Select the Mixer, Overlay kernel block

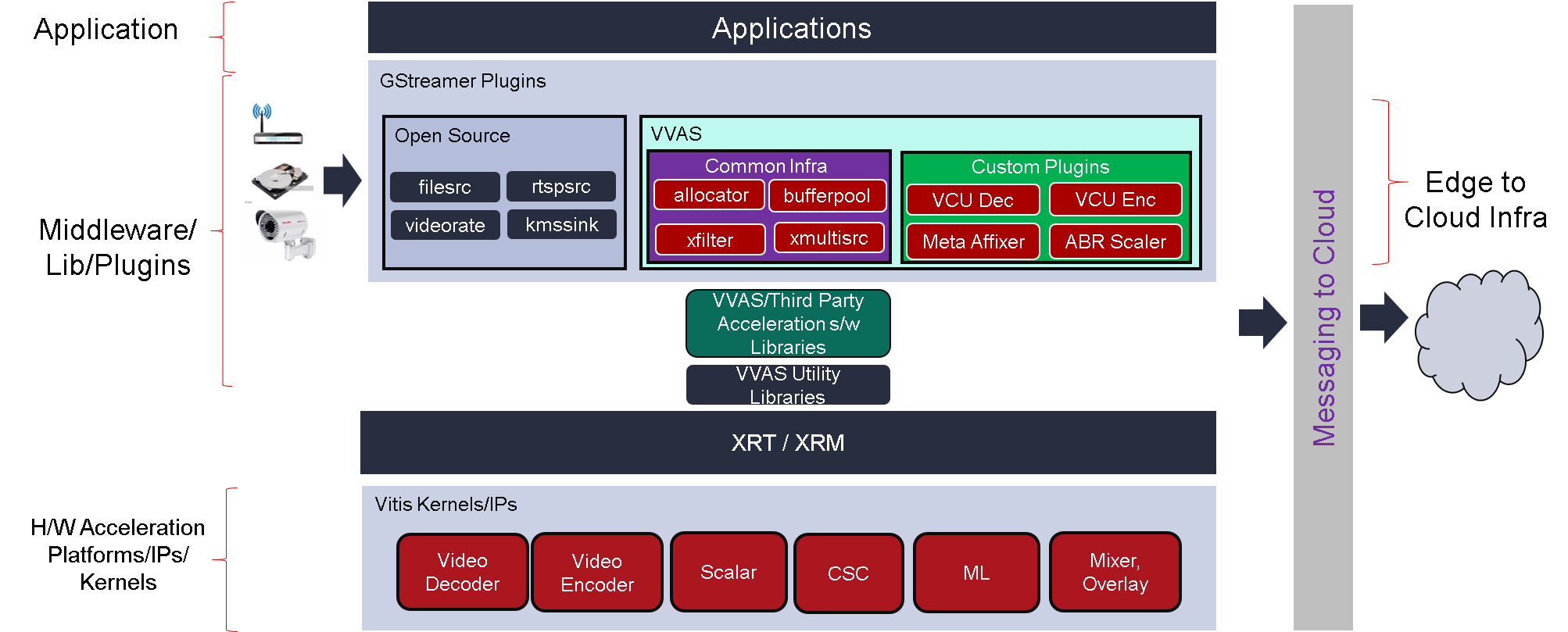[x=1115, y=572]
